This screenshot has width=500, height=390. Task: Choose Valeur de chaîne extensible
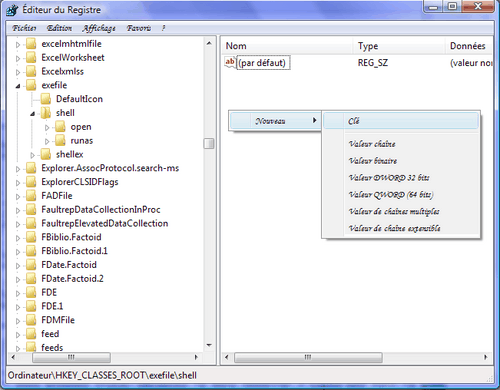pyautogui.click(x=401, y=228)
